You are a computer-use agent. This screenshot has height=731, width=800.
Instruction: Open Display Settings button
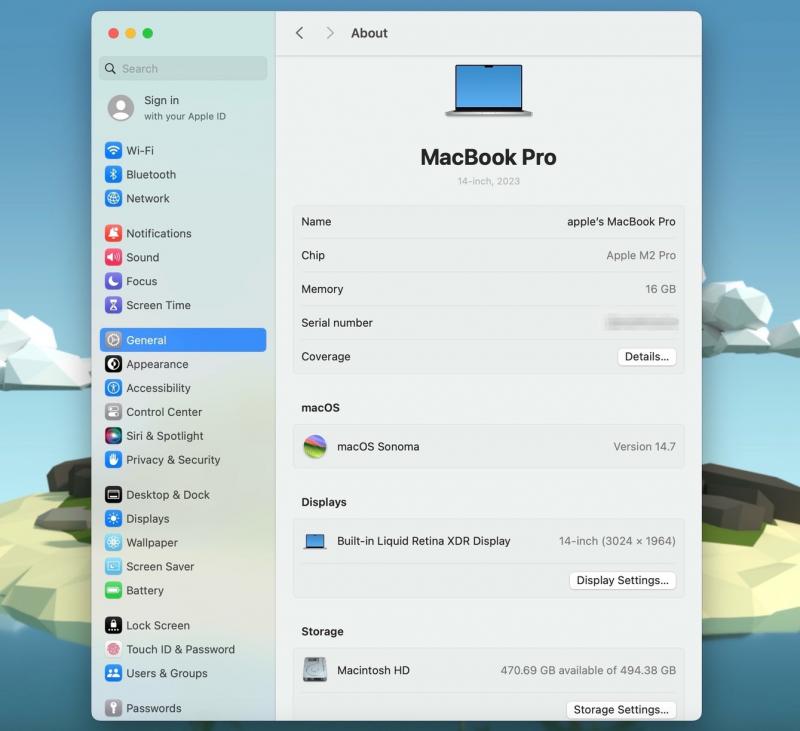pos(622,581)
